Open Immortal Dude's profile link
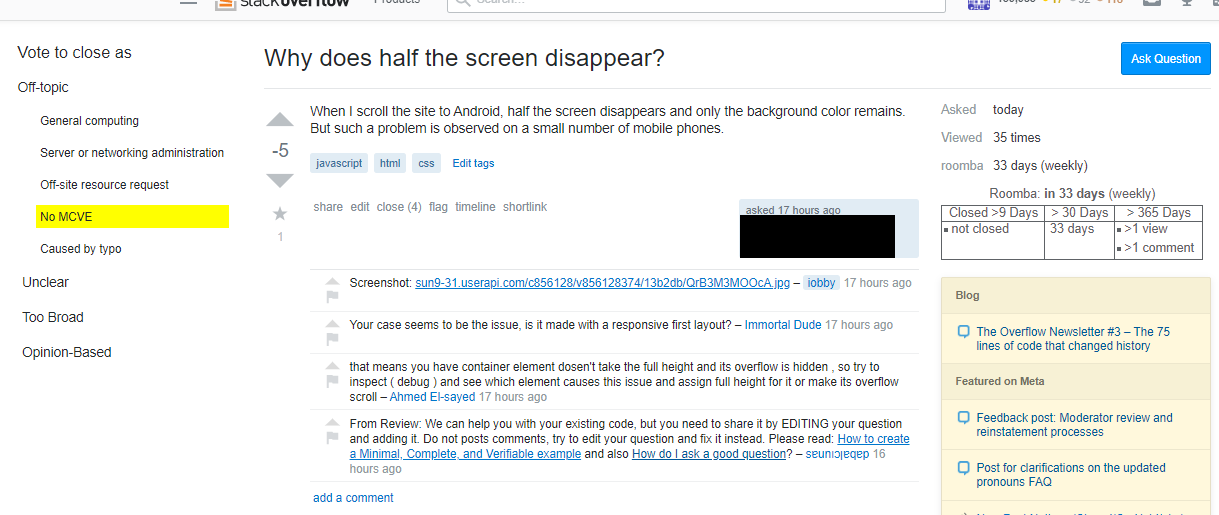 783,325
